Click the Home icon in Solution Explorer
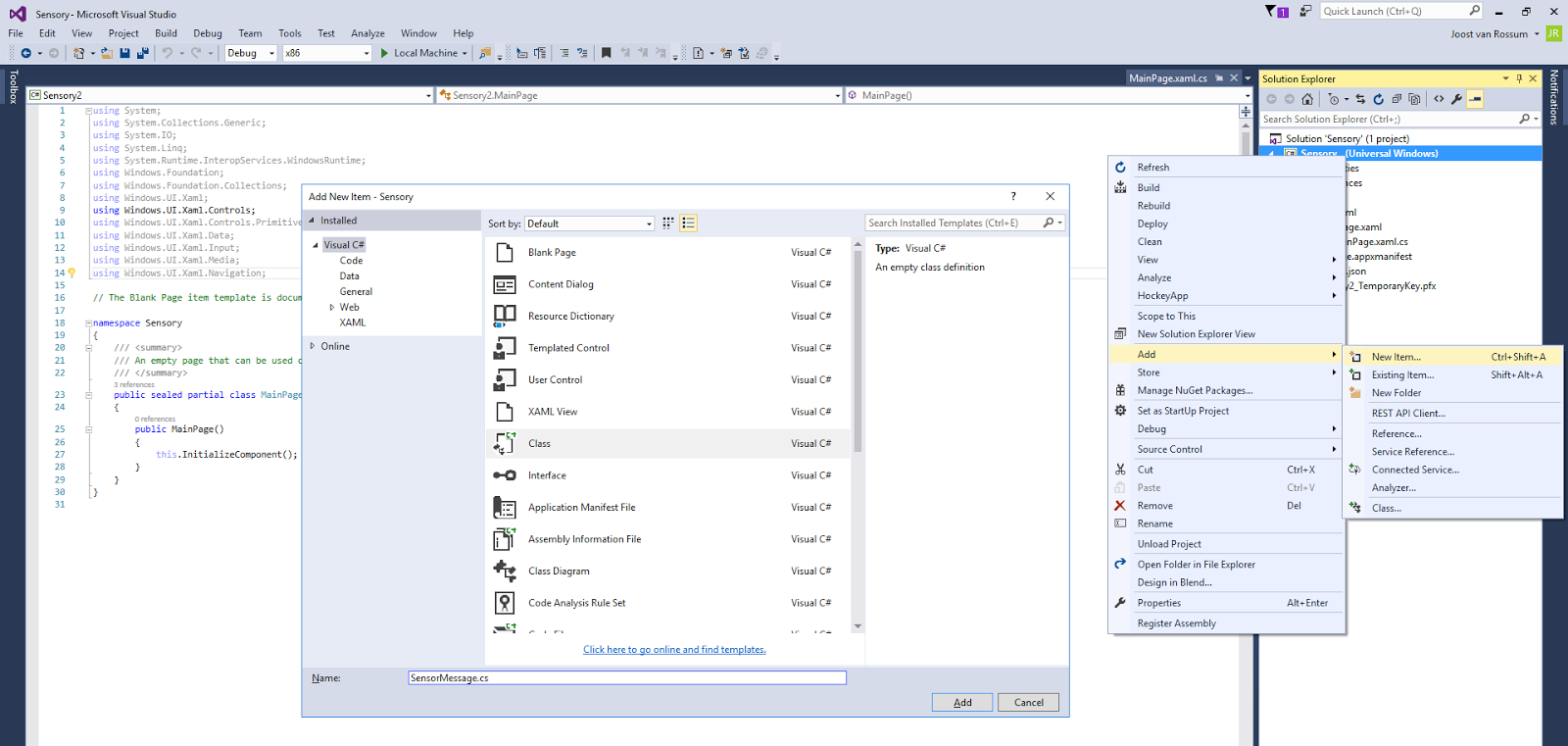The height and width of the screenshot is (746, 1568). (x=1307, y=99)
